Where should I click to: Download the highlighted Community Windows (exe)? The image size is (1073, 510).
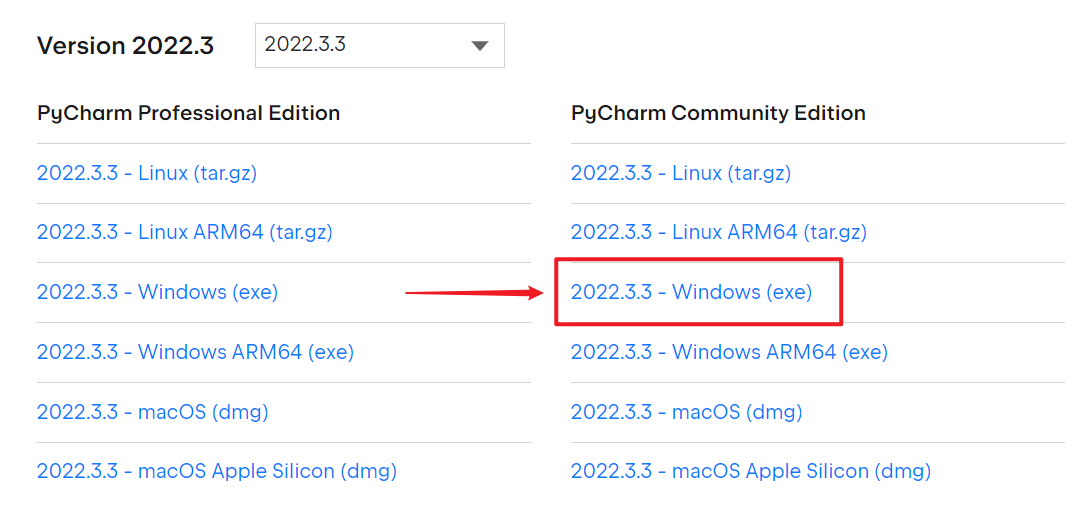(x=691, y=292)
